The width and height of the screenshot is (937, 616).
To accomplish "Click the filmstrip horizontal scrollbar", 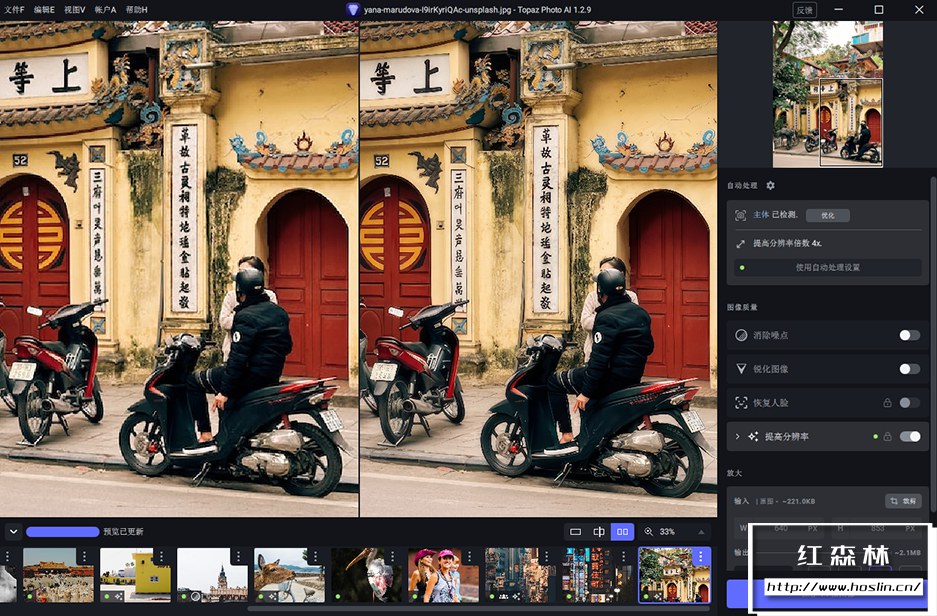I will 478,608.
